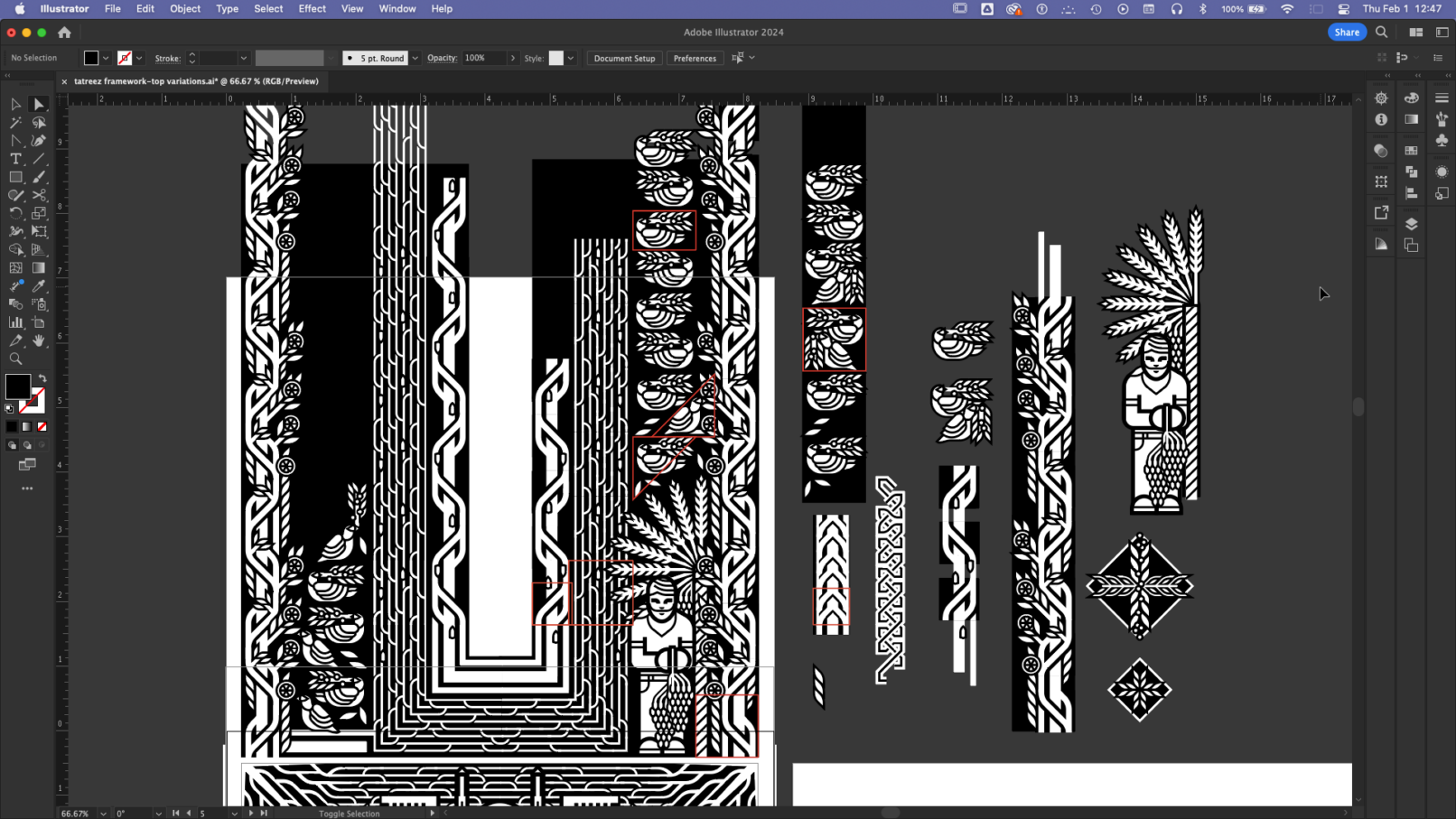Screen dimensions: 1456x819
Task: Open the zoom level dropdown 66.67%
Action: (103, 814)
